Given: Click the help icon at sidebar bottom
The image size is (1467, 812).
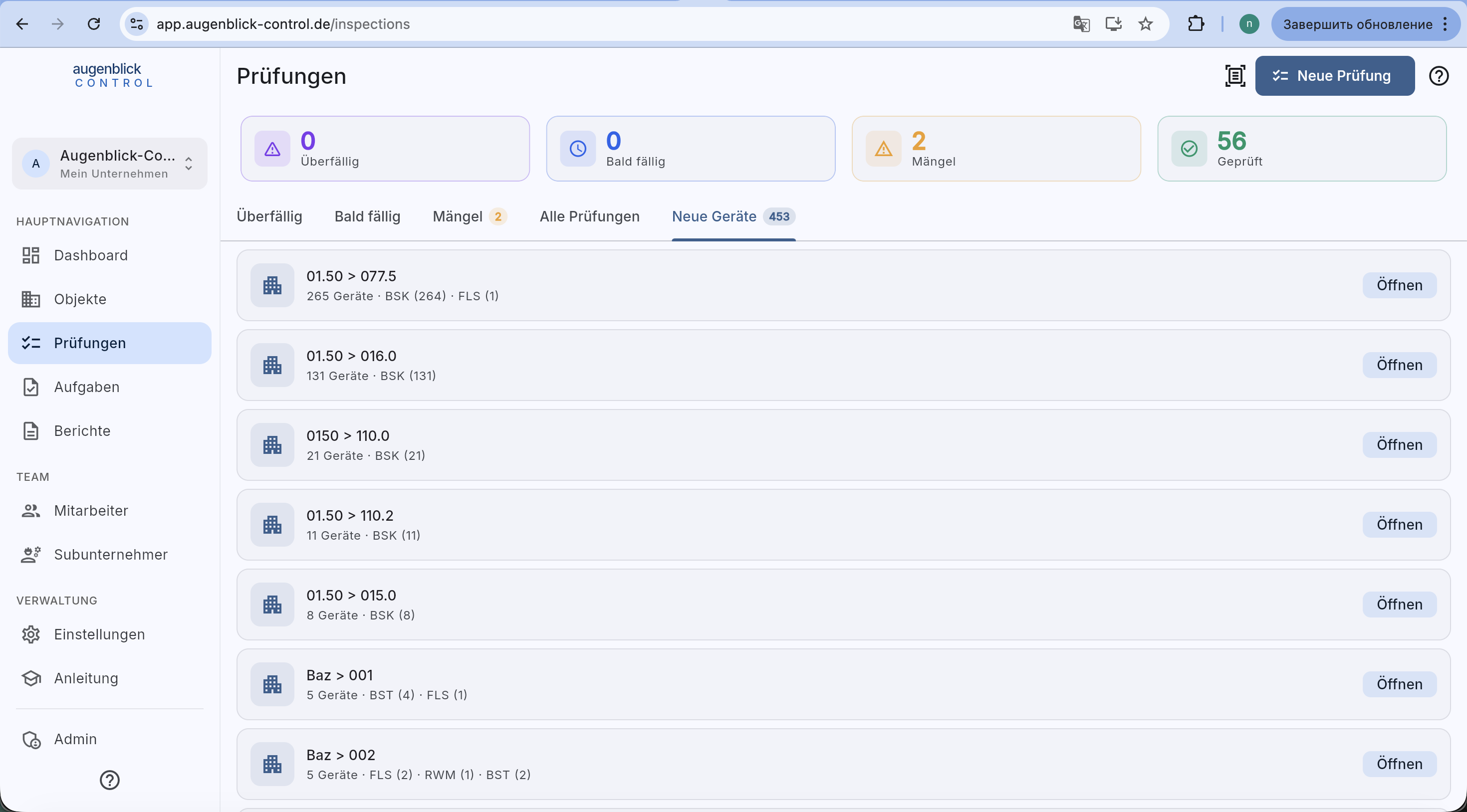Looking at the screenshot, I should tap(109, 780).
